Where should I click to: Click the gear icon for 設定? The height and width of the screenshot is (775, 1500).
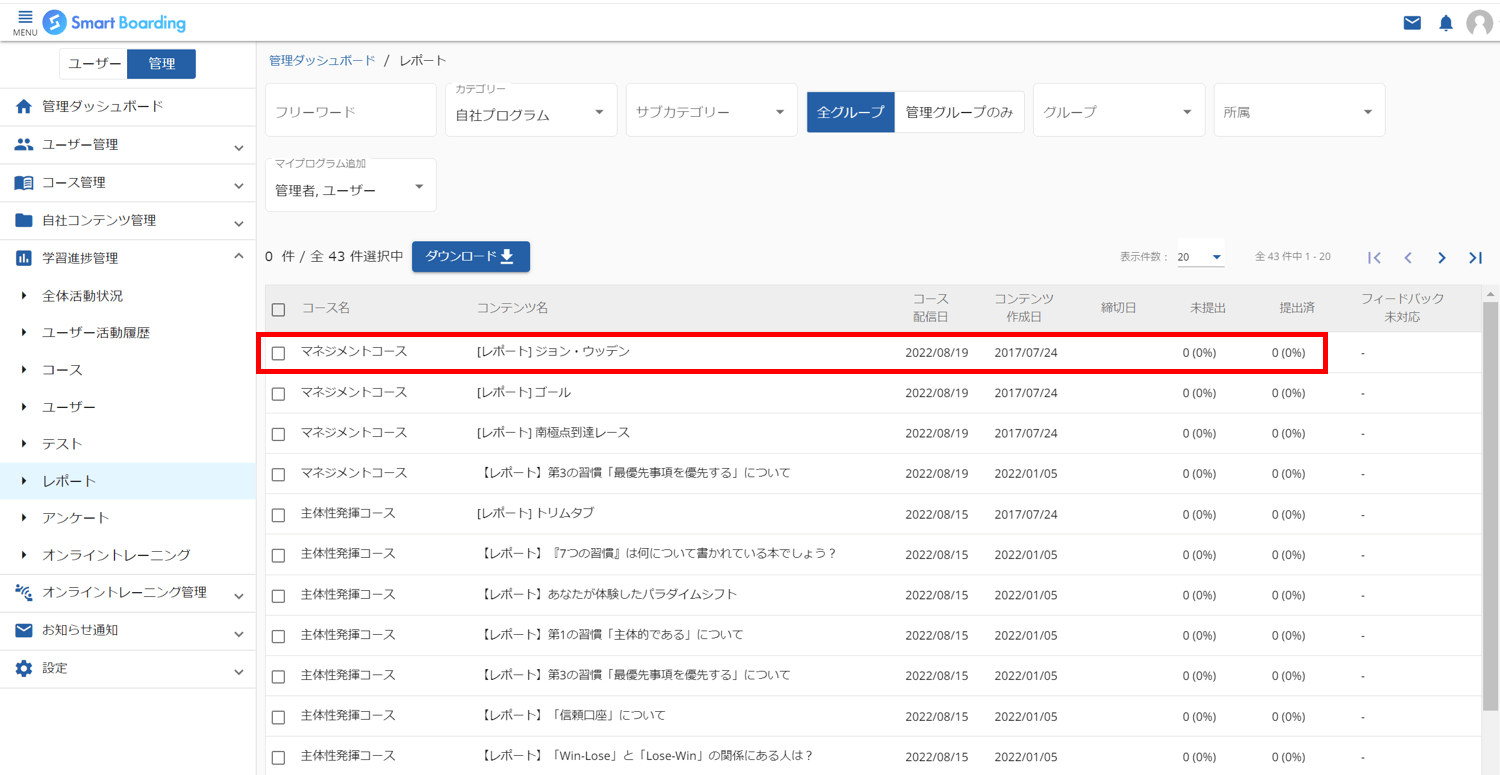(x=24, y=668)
